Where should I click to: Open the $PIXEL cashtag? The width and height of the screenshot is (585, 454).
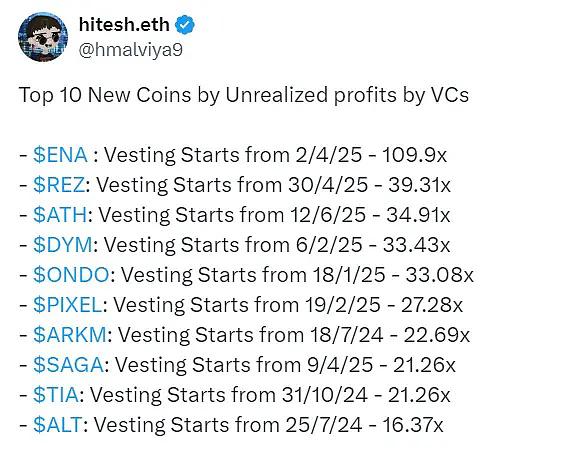(67, 305)
